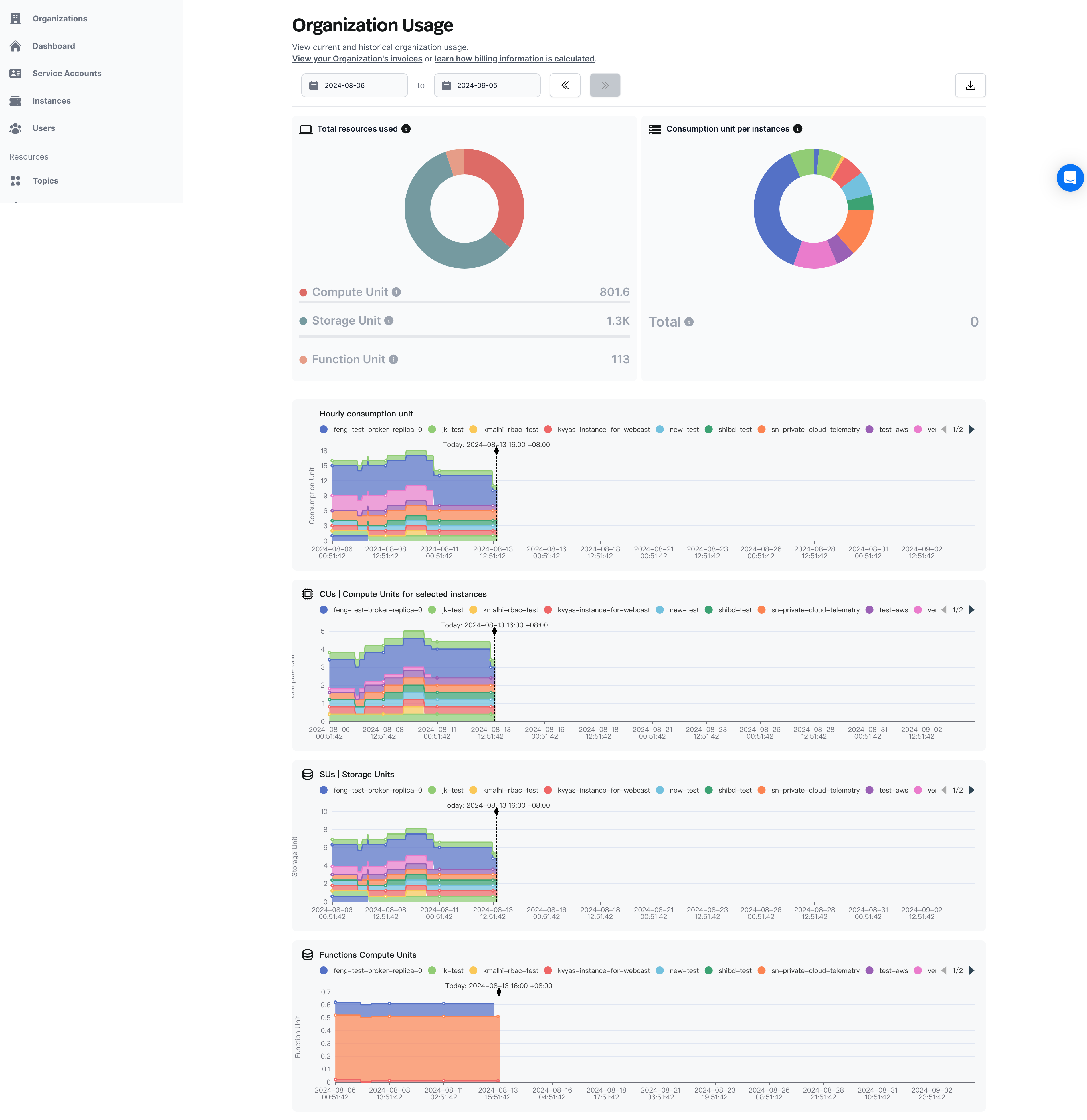Click info icon beside Function Unit
This screenshot has width=1087, height=1120.
(x=393, y=359)
